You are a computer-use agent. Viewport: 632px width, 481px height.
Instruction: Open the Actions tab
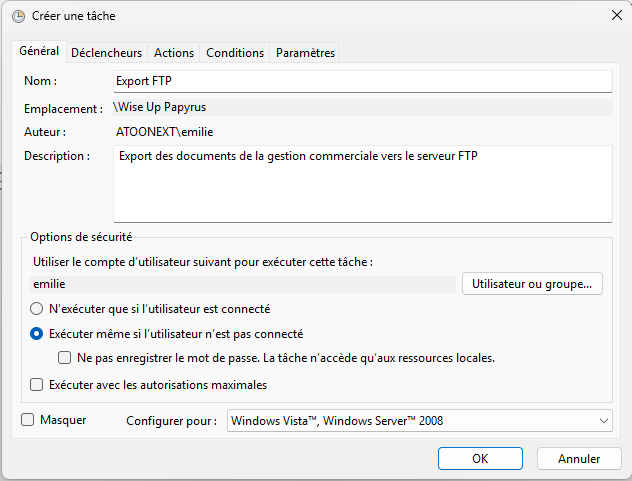coord(174,53)
